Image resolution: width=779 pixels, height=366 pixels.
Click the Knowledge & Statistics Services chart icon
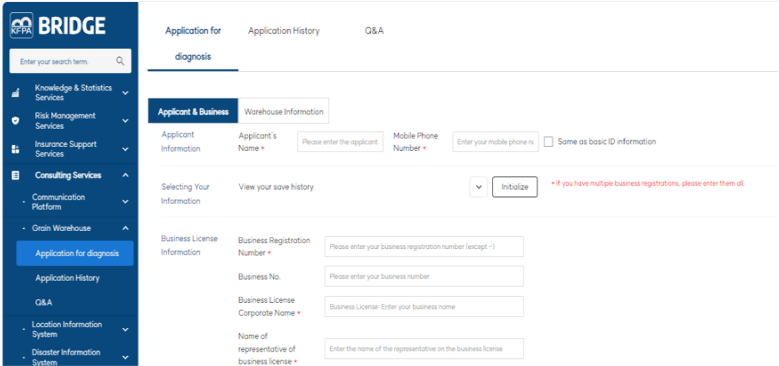pyautogui.click(x=15, y=93)
